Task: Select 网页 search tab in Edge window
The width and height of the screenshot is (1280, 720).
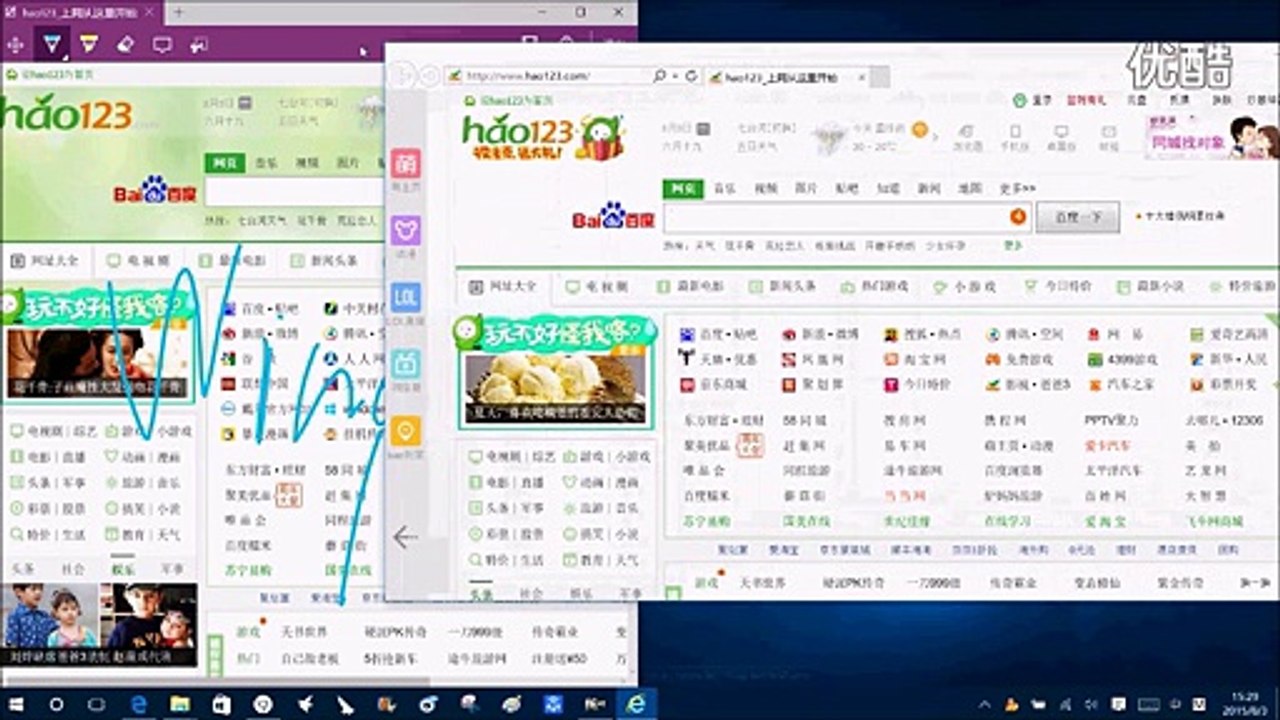Action: [x=224, y=162]
